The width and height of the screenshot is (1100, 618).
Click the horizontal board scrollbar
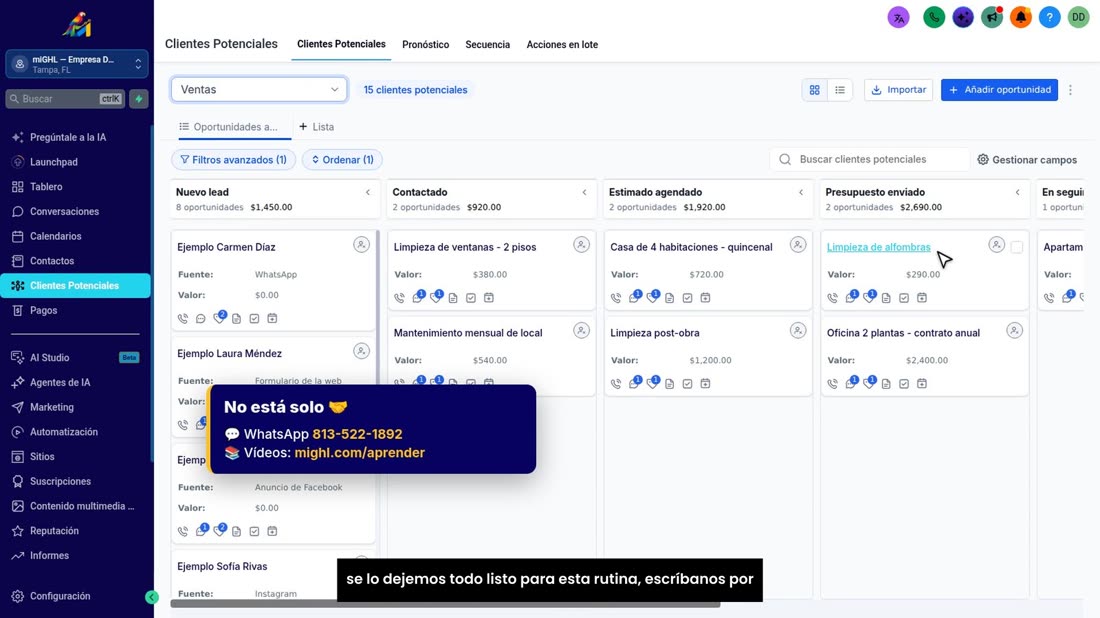(x=445, y=604)
